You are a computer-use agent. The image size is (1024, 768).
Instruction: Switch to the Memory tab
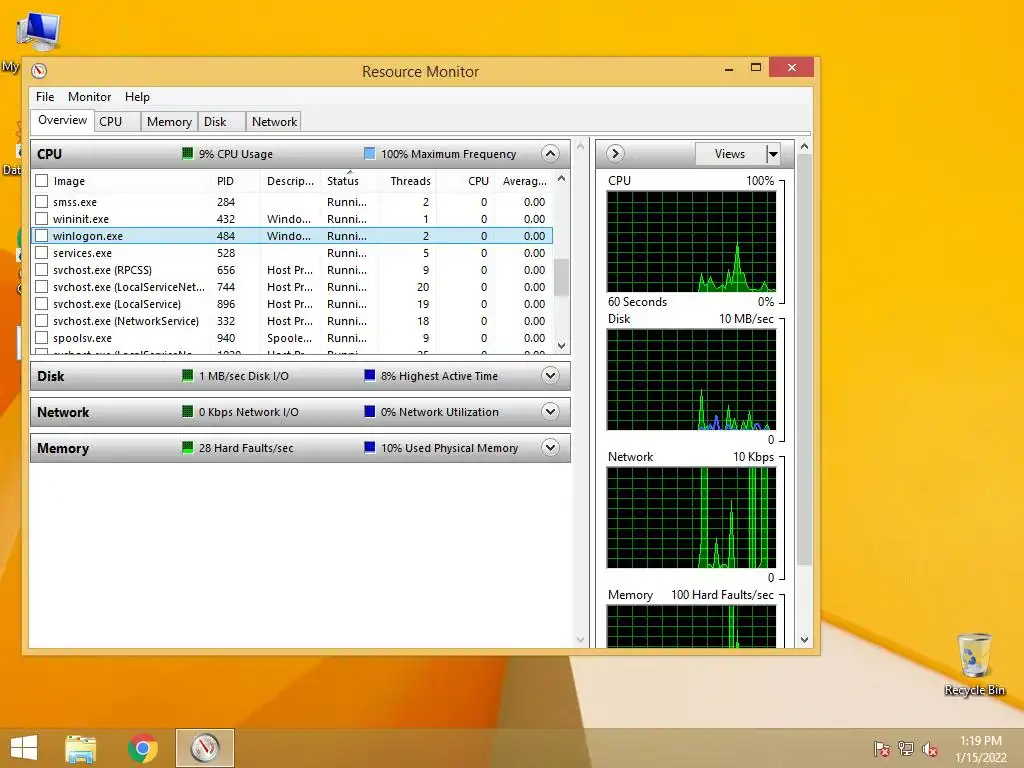click(169, 121)
